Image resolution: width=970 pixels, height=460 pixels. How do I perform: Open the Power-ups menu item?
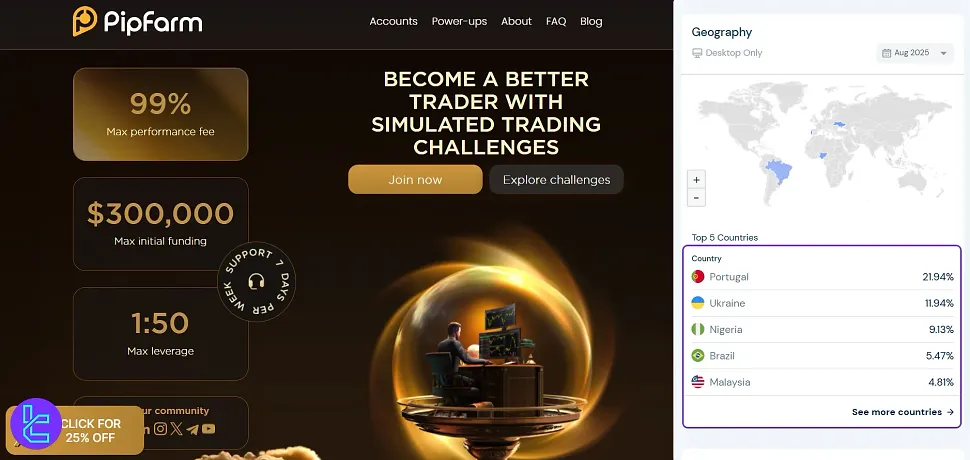[459, 22]
